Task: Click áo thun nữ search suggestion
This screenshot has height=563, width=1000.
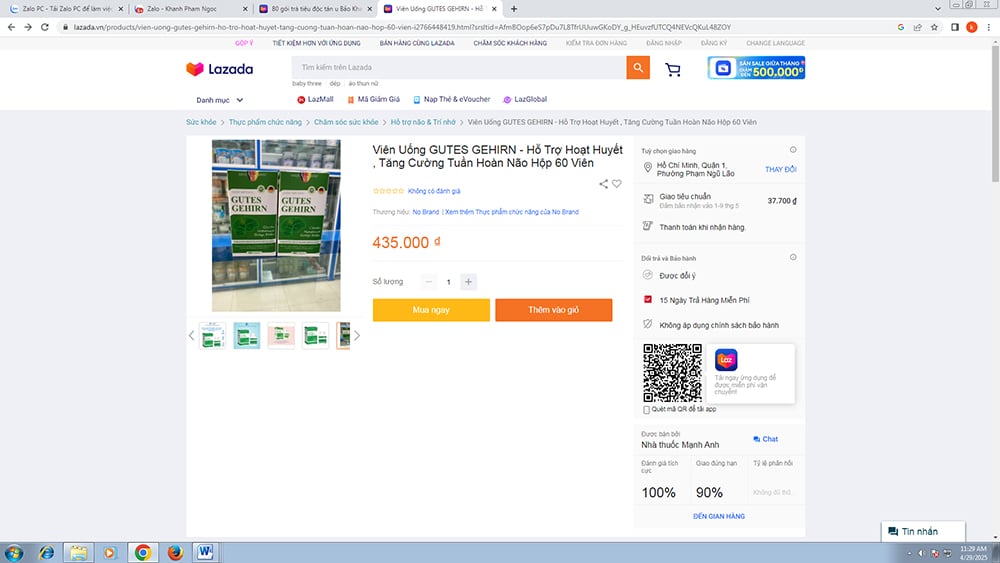Action: tap(363, 84)
